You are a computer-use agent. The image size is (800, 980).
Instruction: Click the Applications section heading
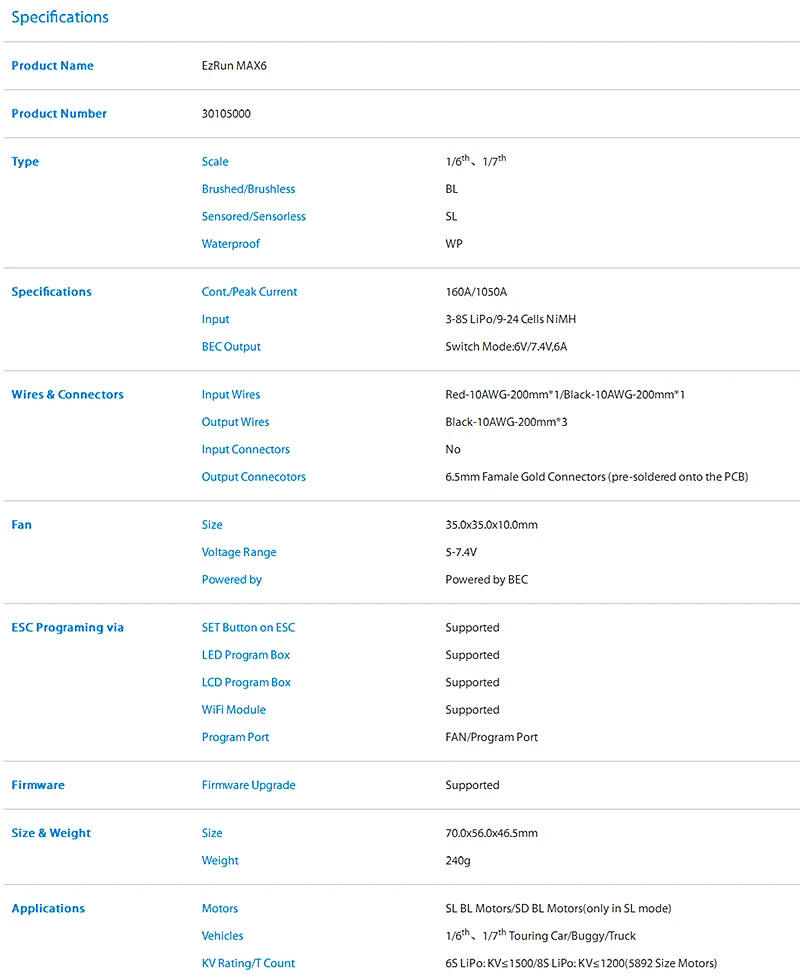click(48, 909)
